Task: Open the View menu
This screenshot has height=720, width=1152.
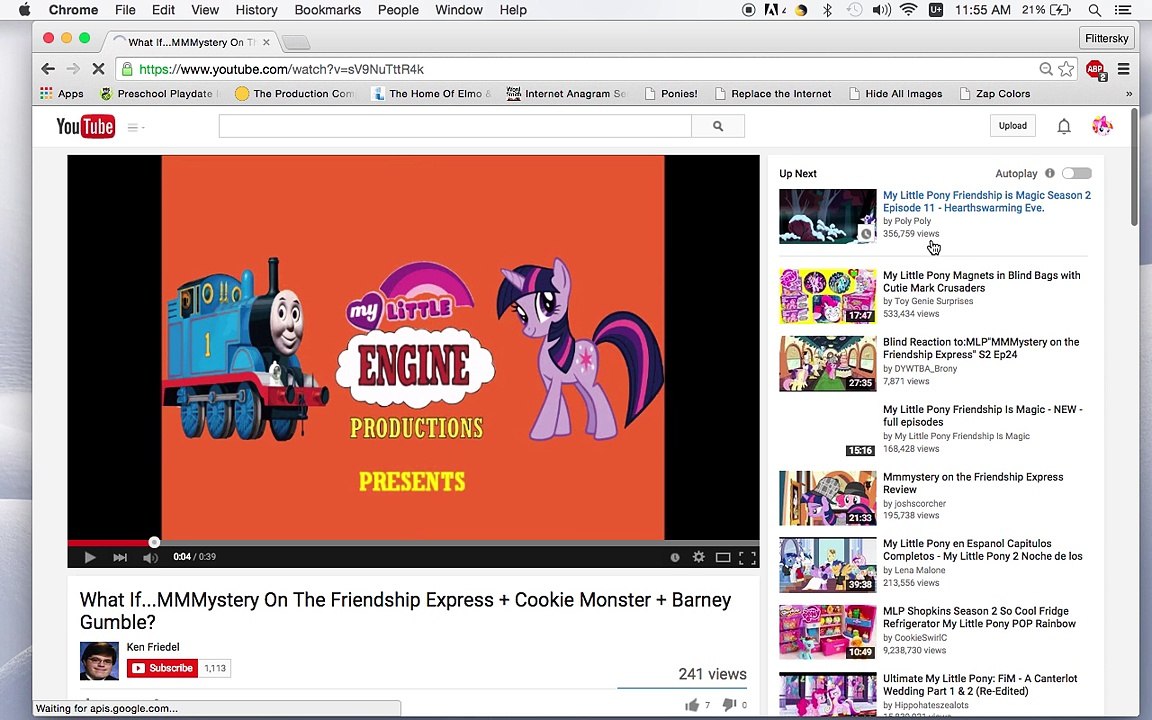Action: coord(205,10)
